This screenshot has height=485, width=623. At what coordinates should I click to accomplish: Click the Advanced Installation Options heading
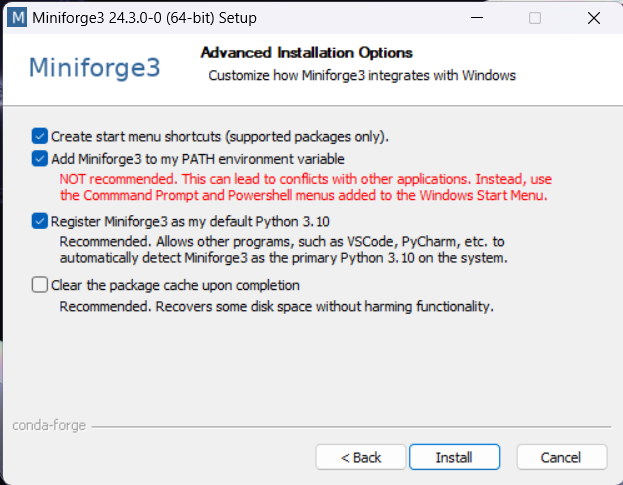[x=306, y=53]
